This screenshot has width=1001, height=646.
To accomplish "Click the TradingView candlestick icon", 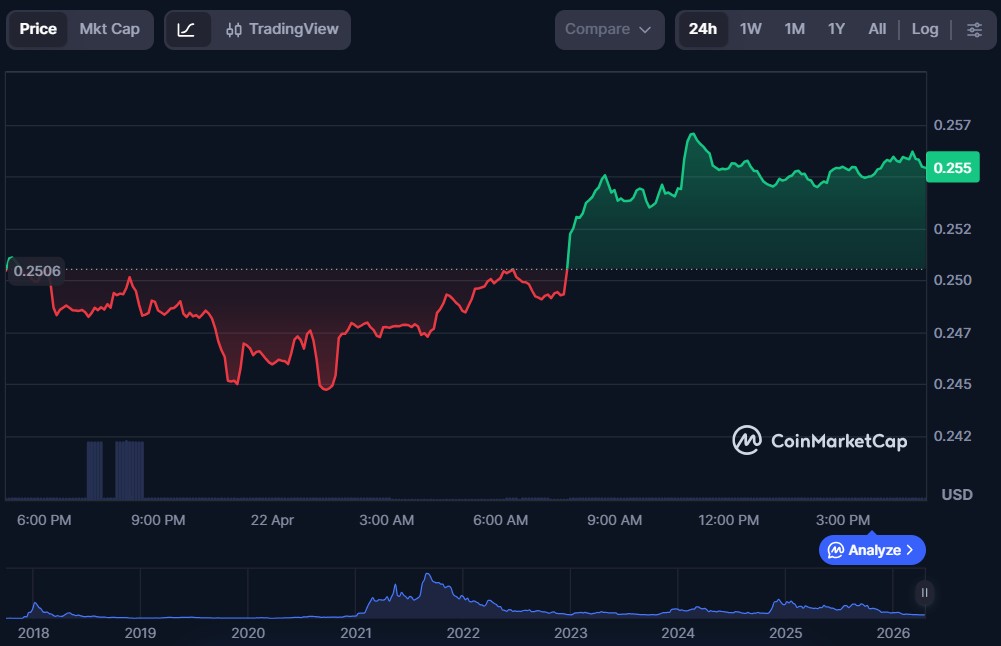I will (234, 30).
